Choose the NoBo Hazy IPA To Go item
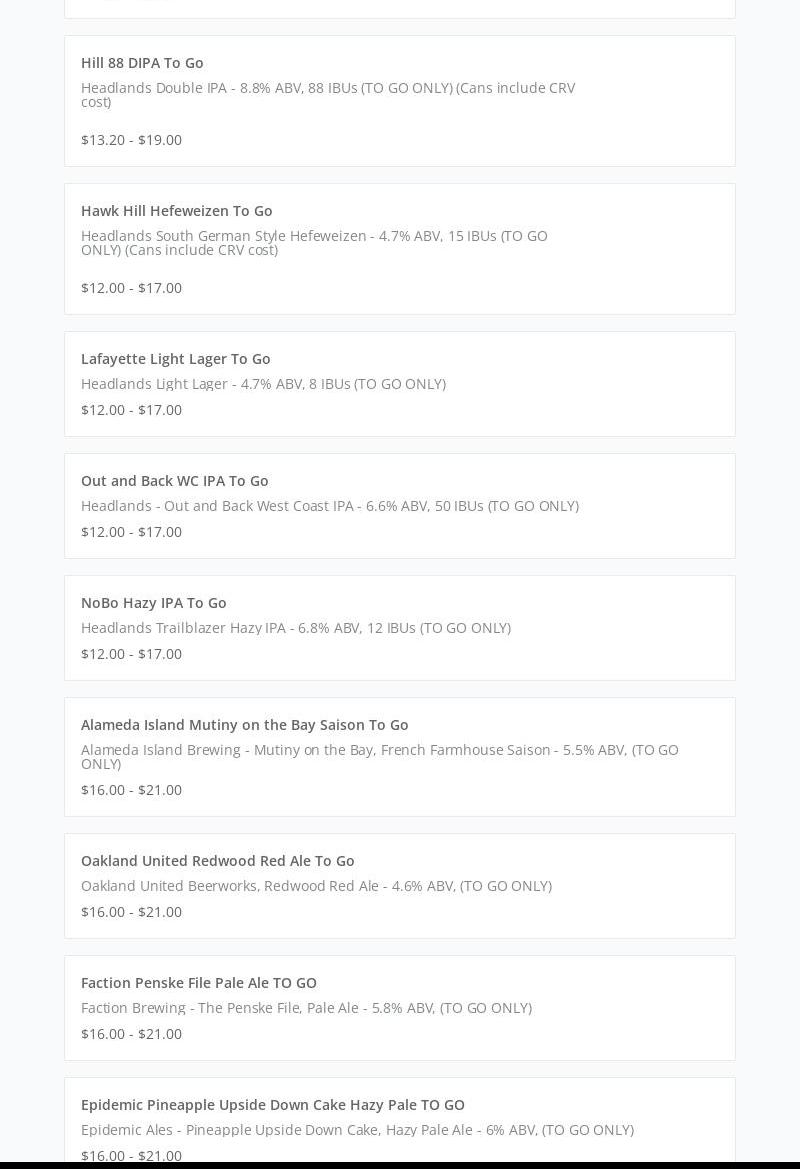Screen dimensions: 800x1169 tap(153, 603)
